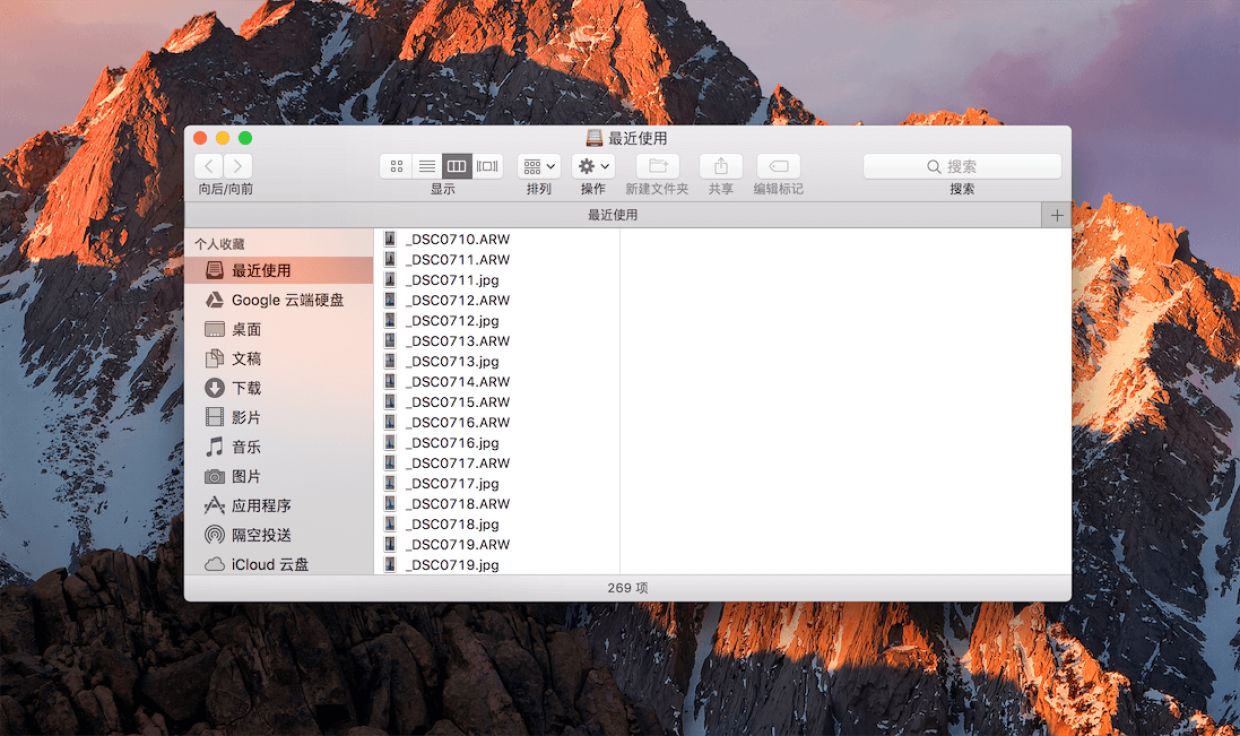
Task: Zoom the Finder window with green button
Action: click(245, 138)
